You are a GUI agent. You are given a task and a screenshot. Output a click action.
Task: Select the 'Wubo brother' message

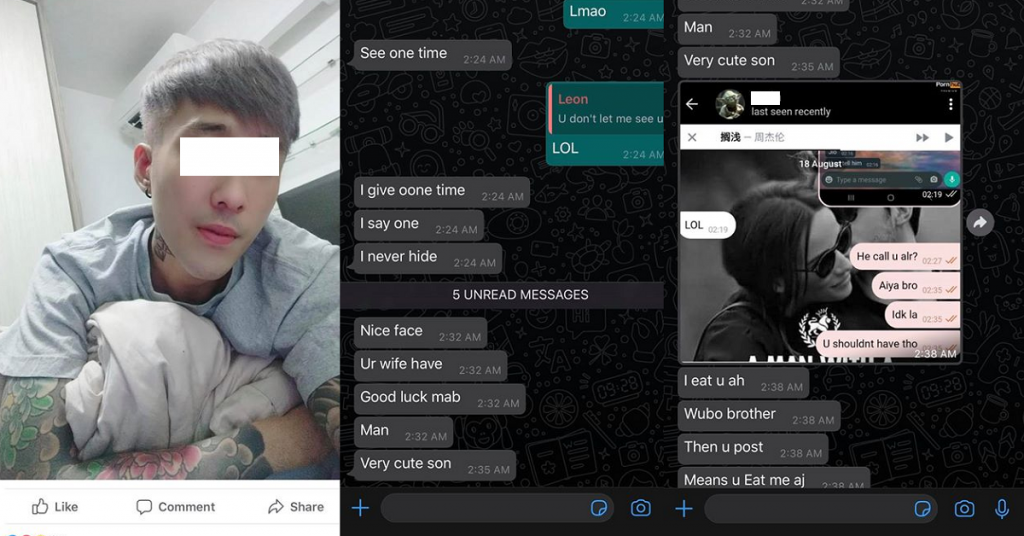(759, 417)
